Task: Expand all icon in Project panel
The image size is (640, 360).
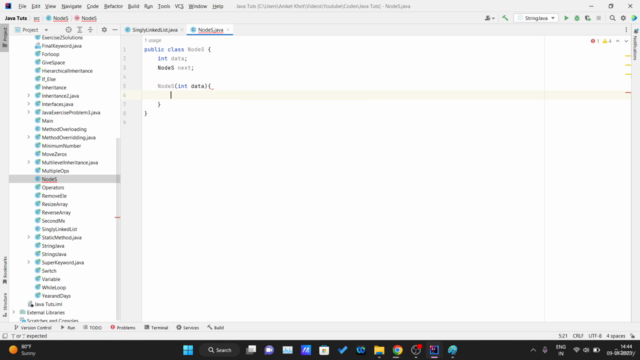Action: (80, 30)
